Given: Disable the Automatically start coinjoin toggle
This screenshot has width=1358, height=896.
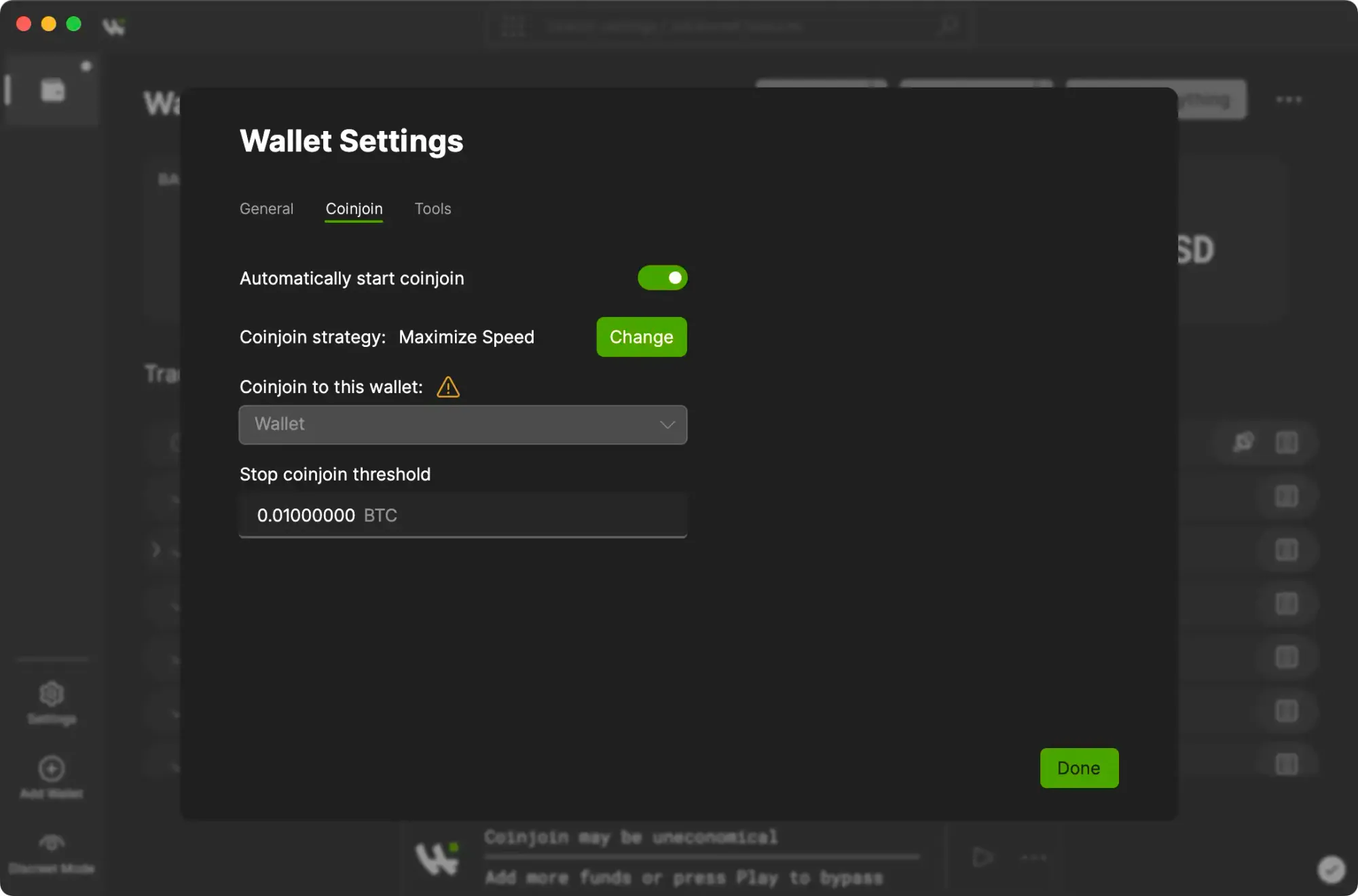Looking at the screenshot, I should (x=663, y=278).
